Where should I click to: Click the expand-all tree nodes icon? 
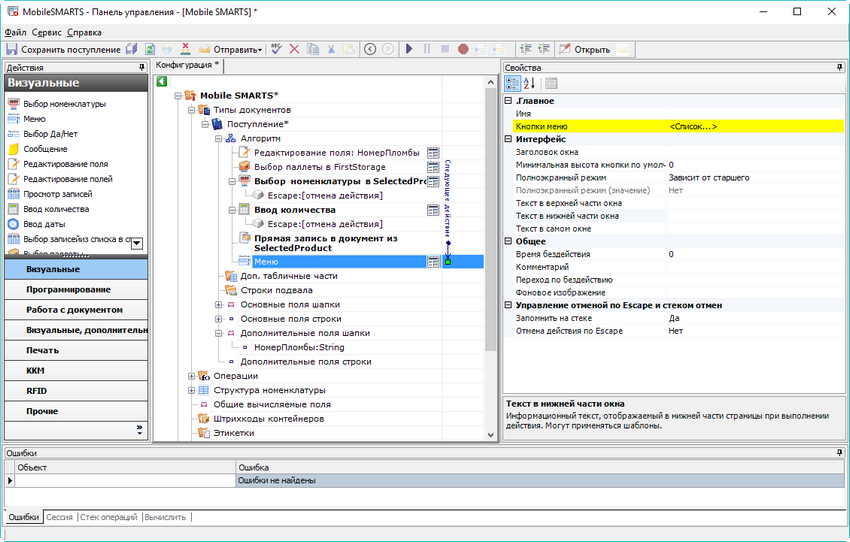coord(525,49)
